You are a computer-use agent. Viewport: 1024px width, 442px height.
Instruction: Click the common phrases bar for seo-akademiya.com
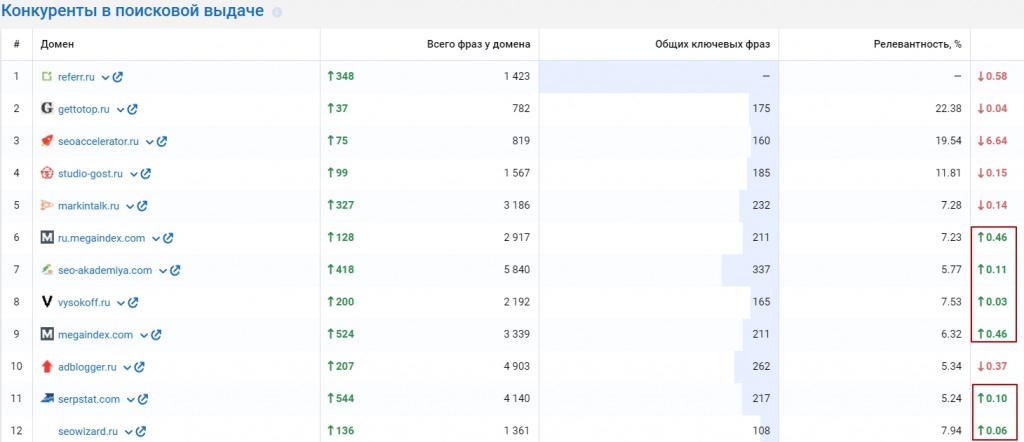pyautogui.click(x=750, y=270)
